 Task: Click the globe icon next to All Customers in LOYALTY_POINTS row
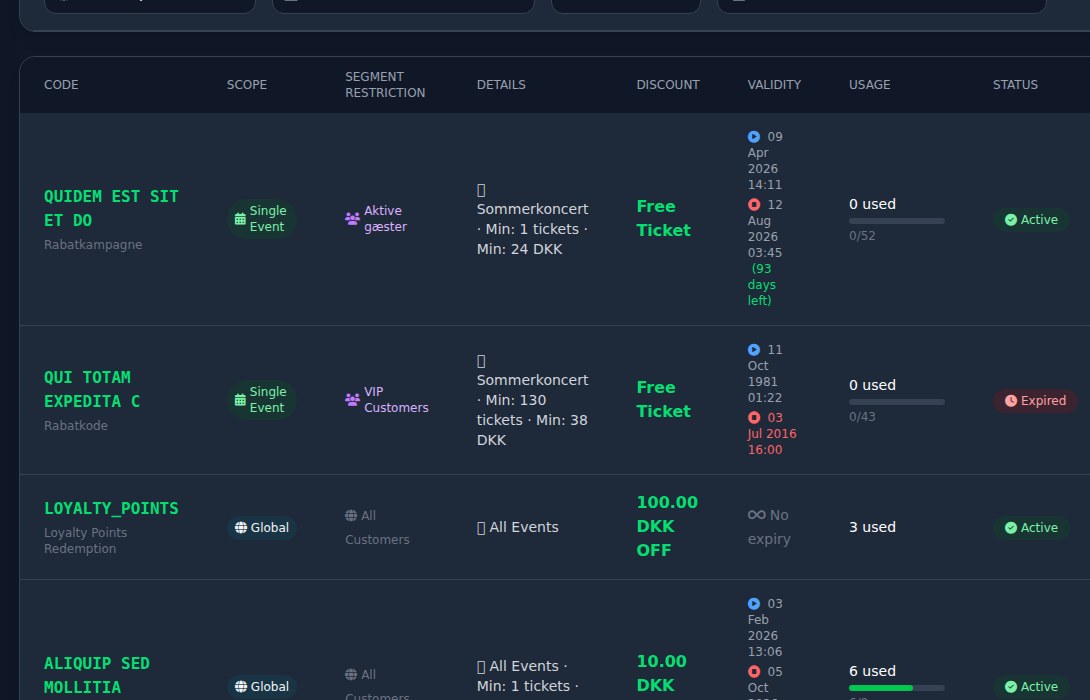(x=351, y=516)
